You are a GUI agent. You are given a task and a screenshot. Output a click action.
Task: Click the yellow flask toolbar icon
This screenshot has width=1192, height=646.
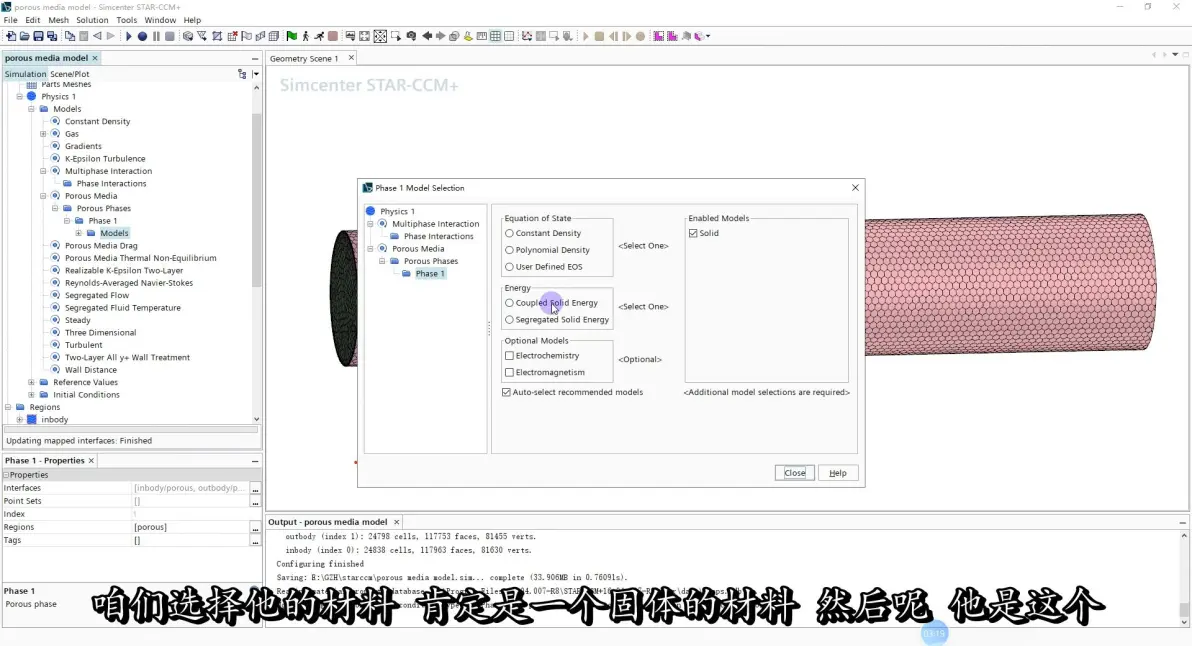(x=468, y=36)
